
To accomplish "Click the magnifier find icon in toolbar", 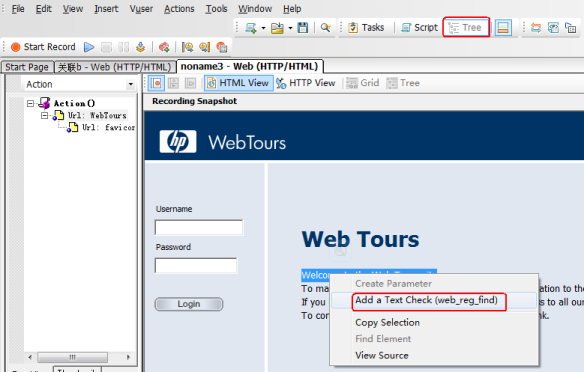I will 326,28.
